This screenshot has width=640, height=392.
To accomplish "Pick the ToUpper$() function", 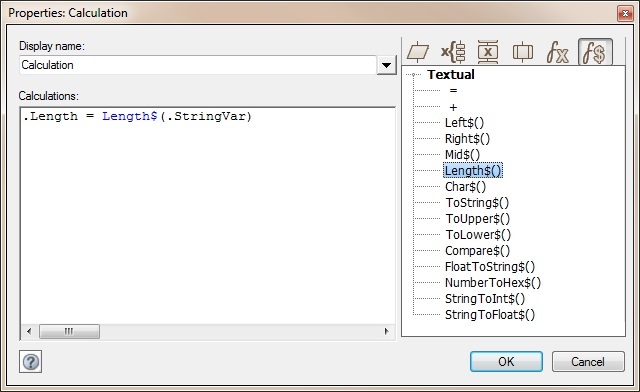I will 478,218.
